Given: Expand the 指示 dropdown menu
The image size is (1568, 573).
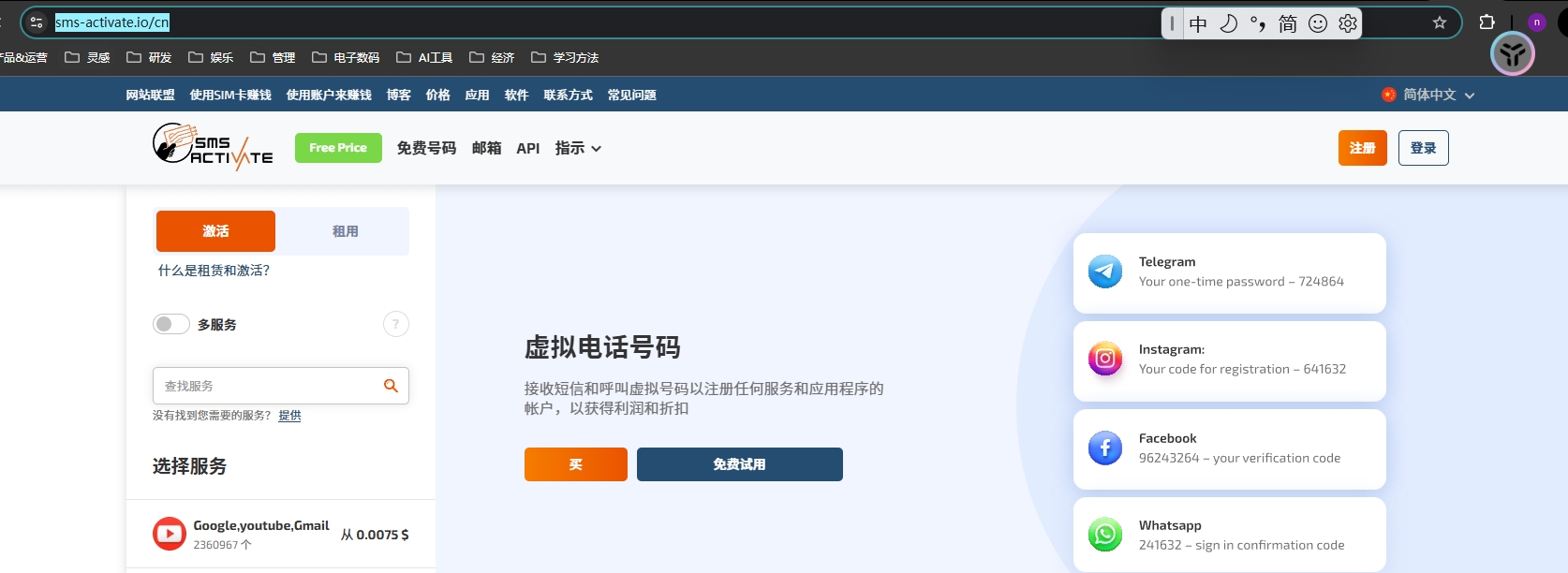Looking at the screenshot, I should click(578, 148).
